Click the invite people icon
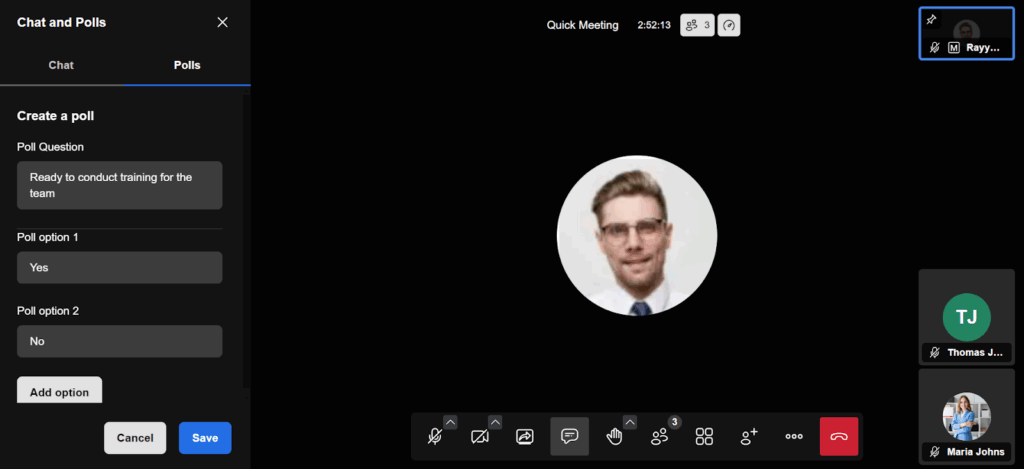Screen dimensions: 1024x469 click(749, 437)
